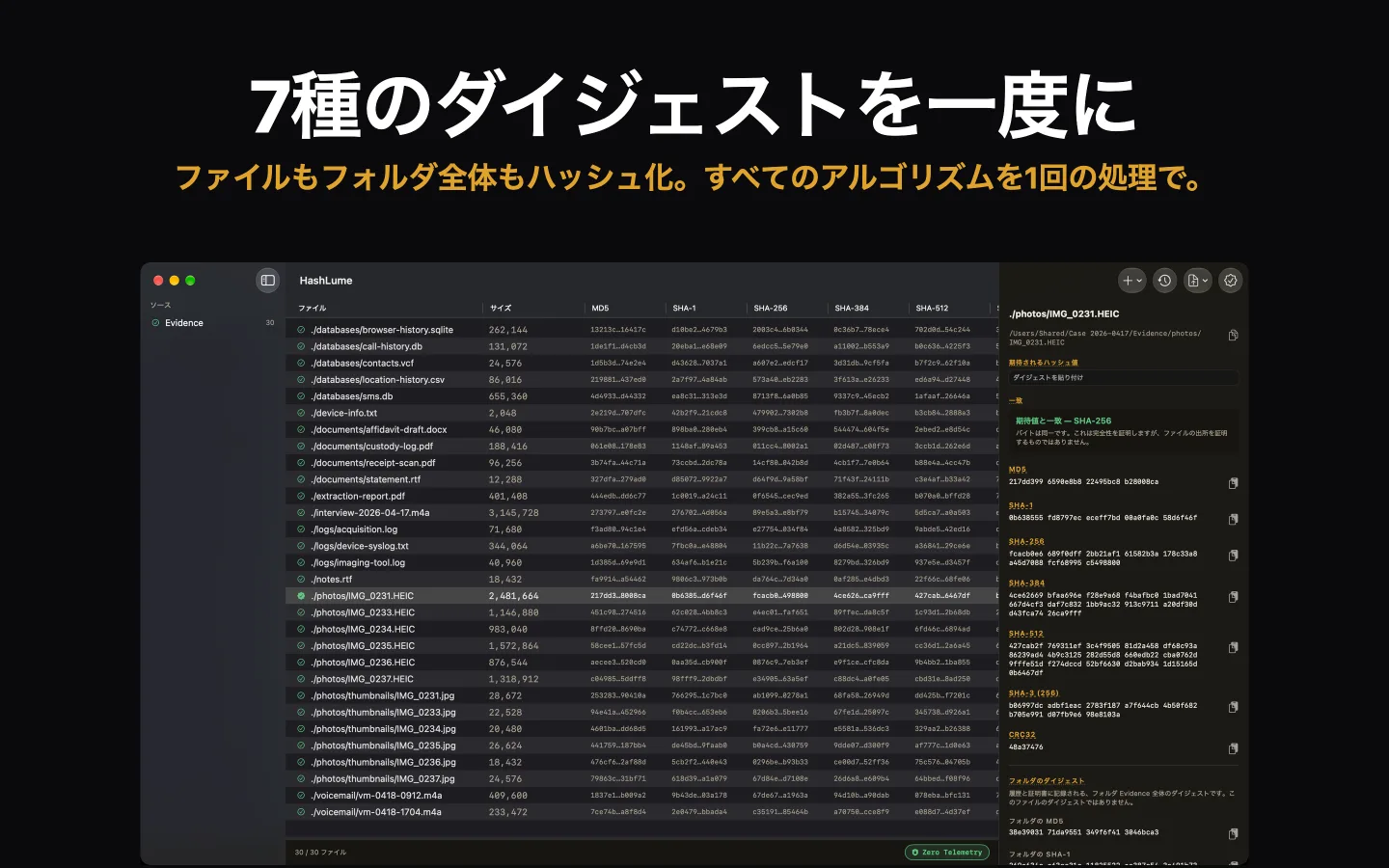Select the ./extraction-report.pdf file

pyautogui.click(x=641, y=496)
